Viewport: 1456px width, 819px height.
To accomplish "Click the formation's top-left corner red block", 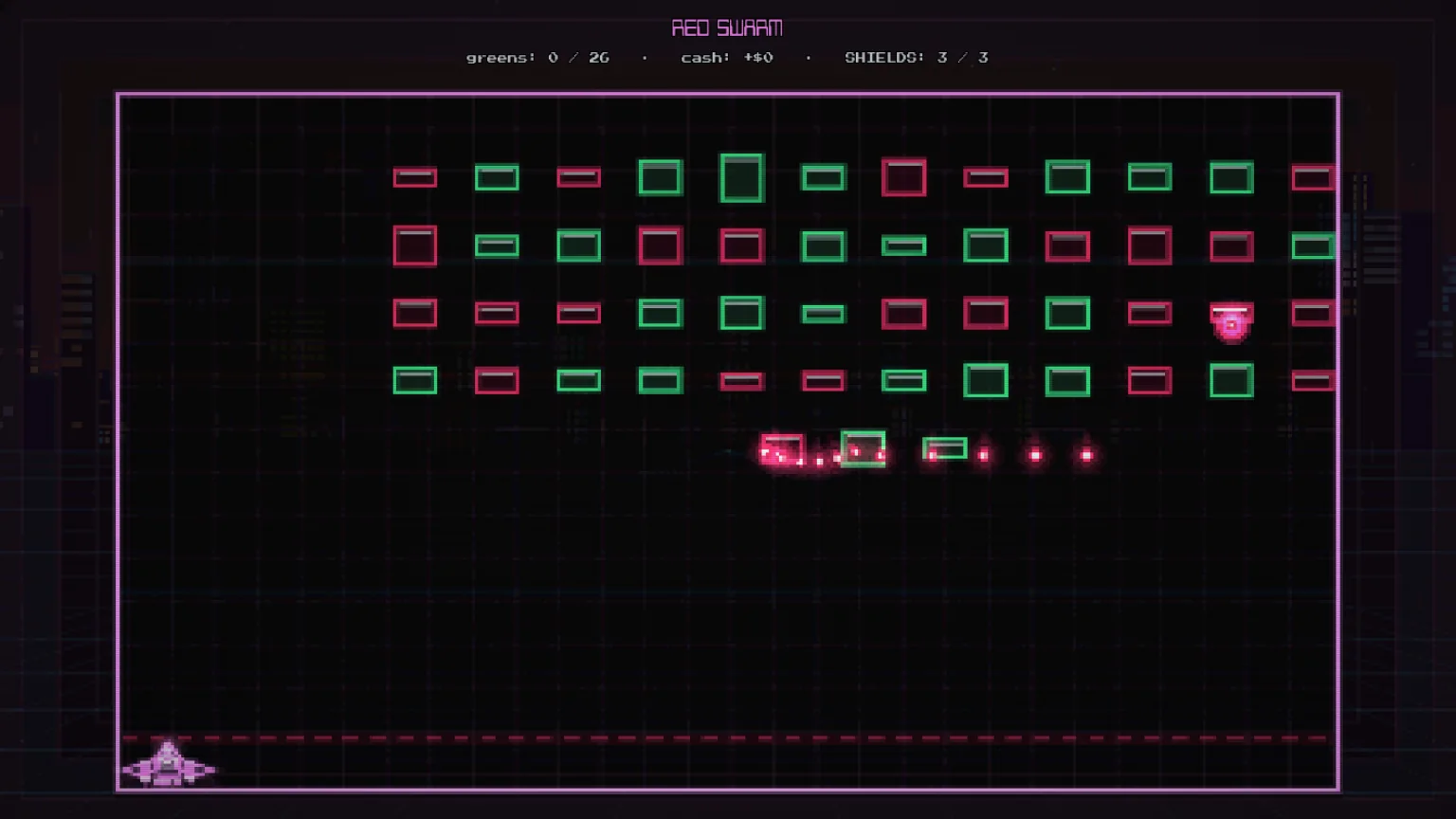I will [x=415, y=177].
